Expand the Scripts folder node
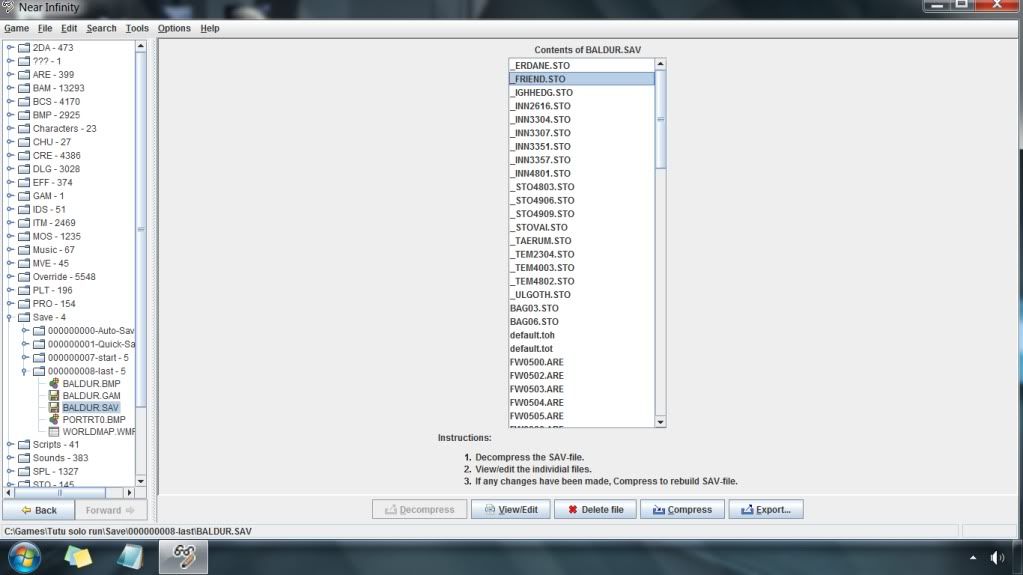The image size is (1023, 575). 10,444
